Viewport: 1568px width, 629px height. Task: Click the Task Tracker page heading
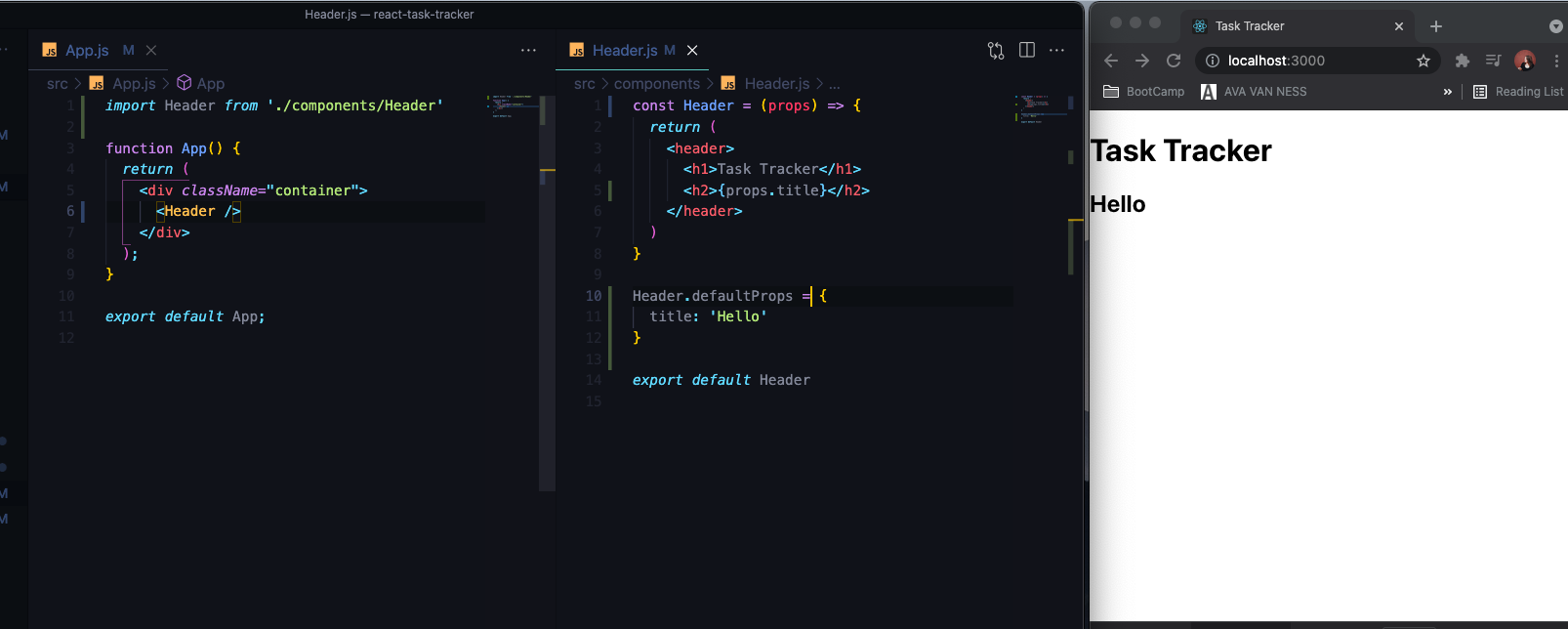pyautogui.click(x=1180, y=151)
